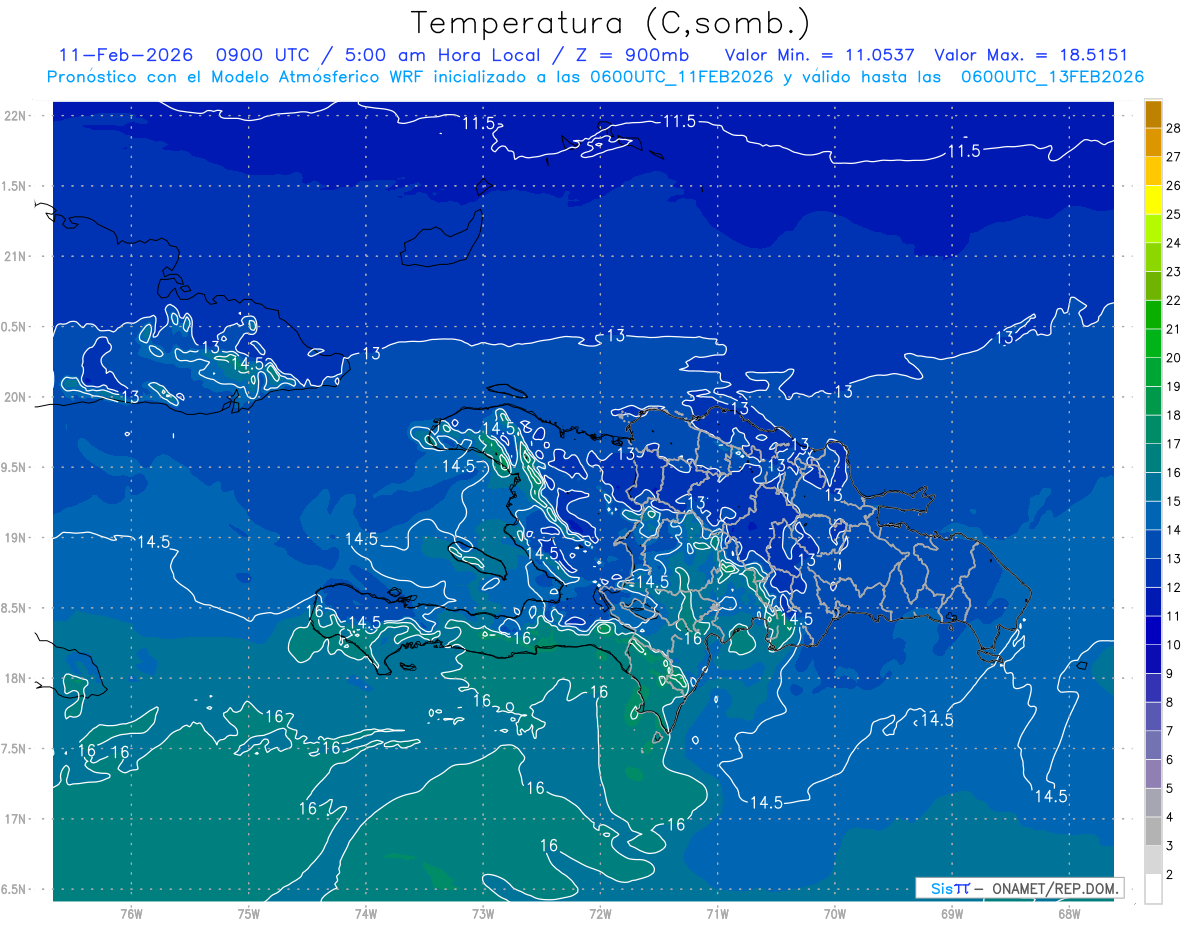Image resolution: width=1200 pixels, height=927 pixels.
Task: Click the '5' color scale label
Action: click(1170, 789)
